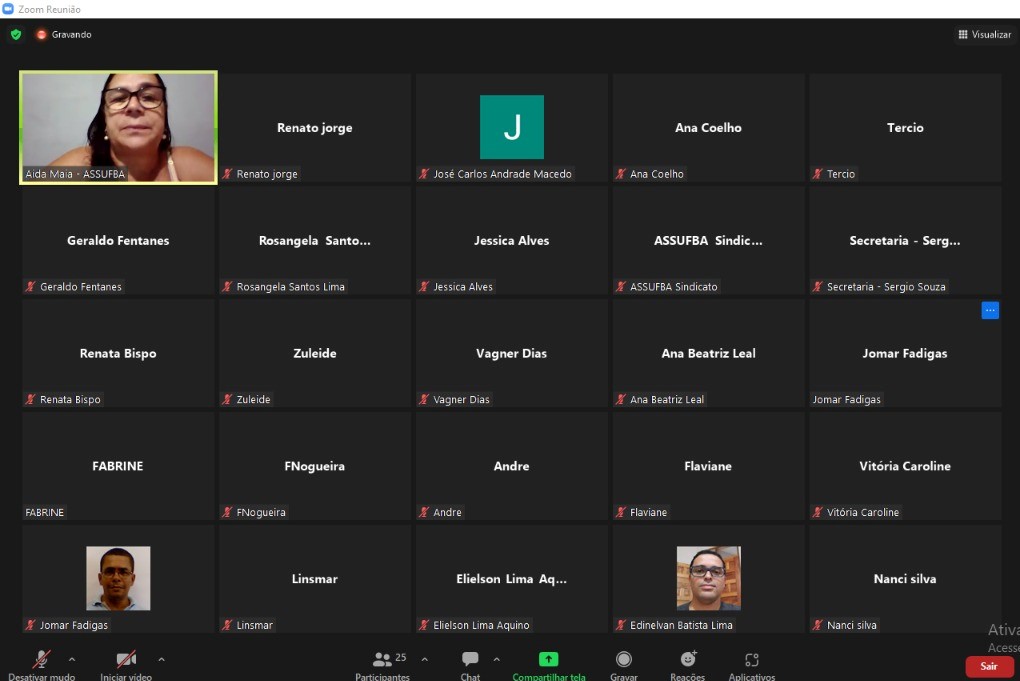This screenshot has height=681, width=1020.
Task: Click the blue more options button on Jomar Fadigas tile
Action: click(989, 310)
